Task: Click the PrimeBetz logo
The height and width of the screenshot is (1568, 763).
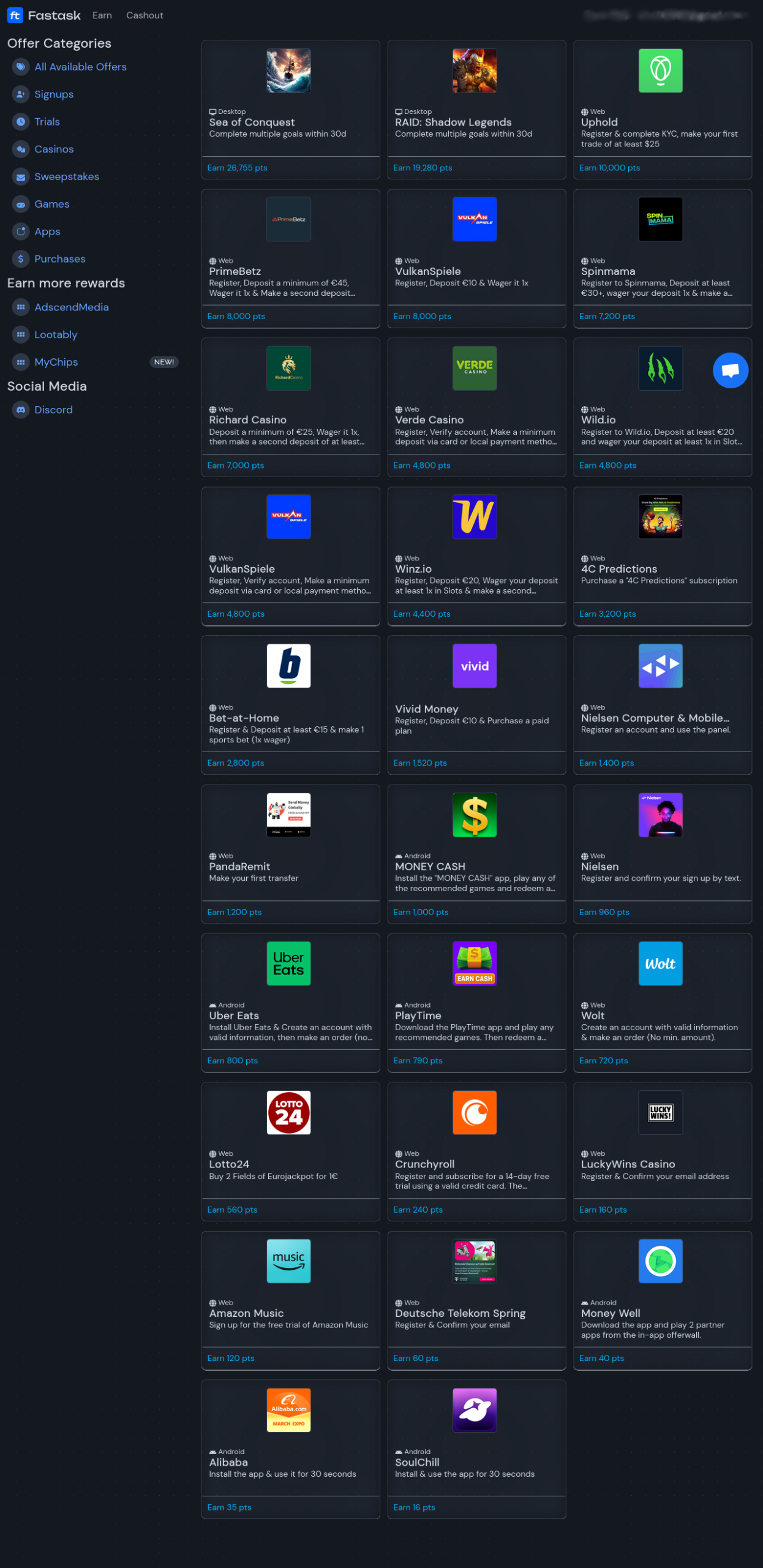Action: [289, 219]
